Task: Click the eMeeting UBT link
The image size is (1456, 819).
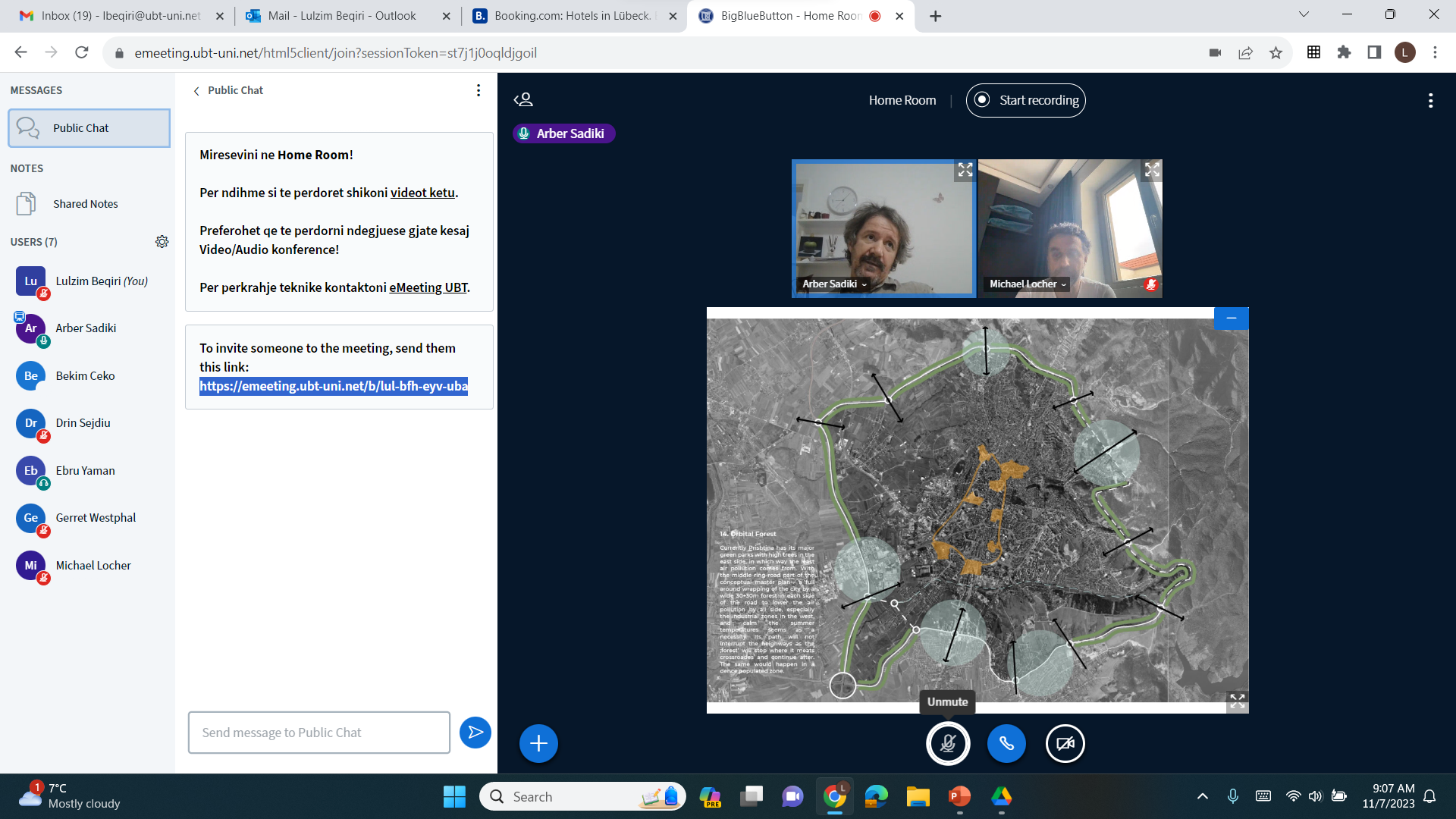Action: pos(428,287)
